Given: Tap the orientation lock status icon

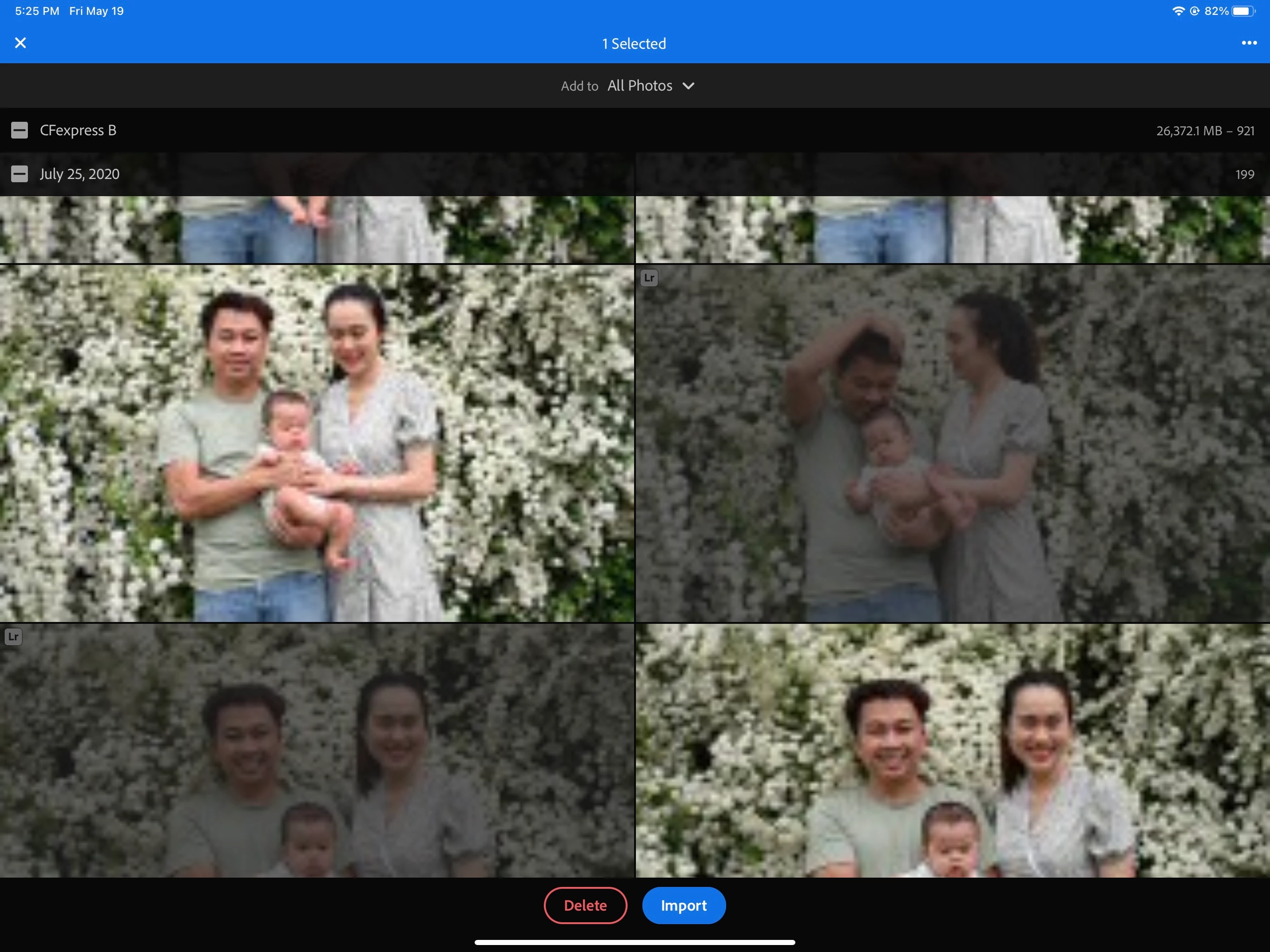Looking at the screenshot, I should (1194, 11).
